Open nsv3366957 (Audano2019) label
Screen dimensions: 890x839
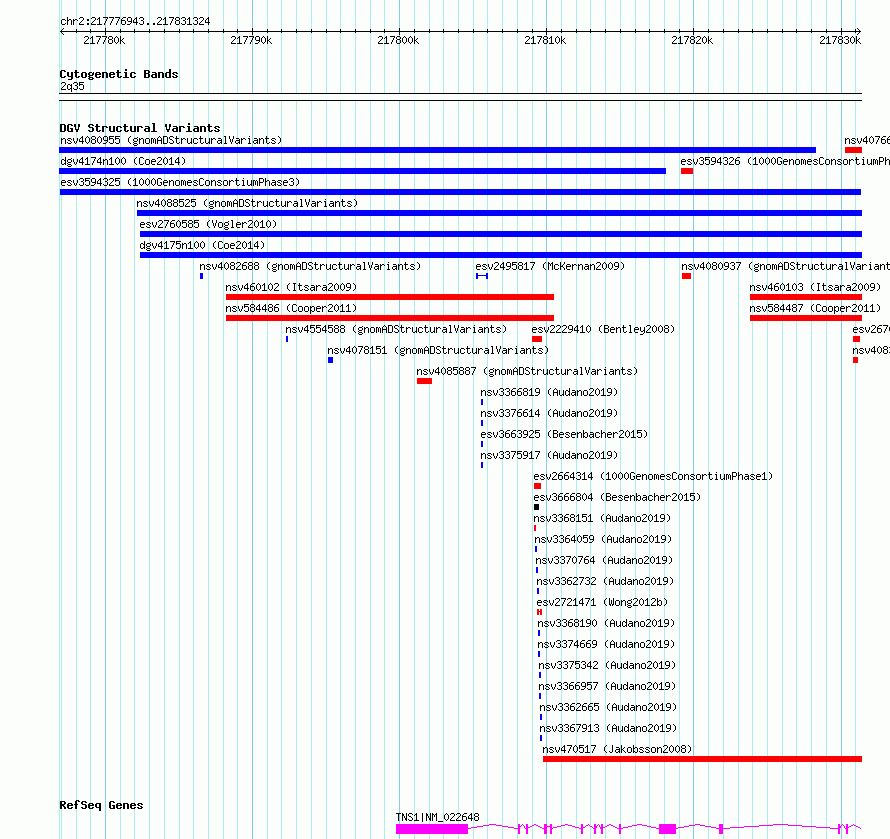point(607,686)
